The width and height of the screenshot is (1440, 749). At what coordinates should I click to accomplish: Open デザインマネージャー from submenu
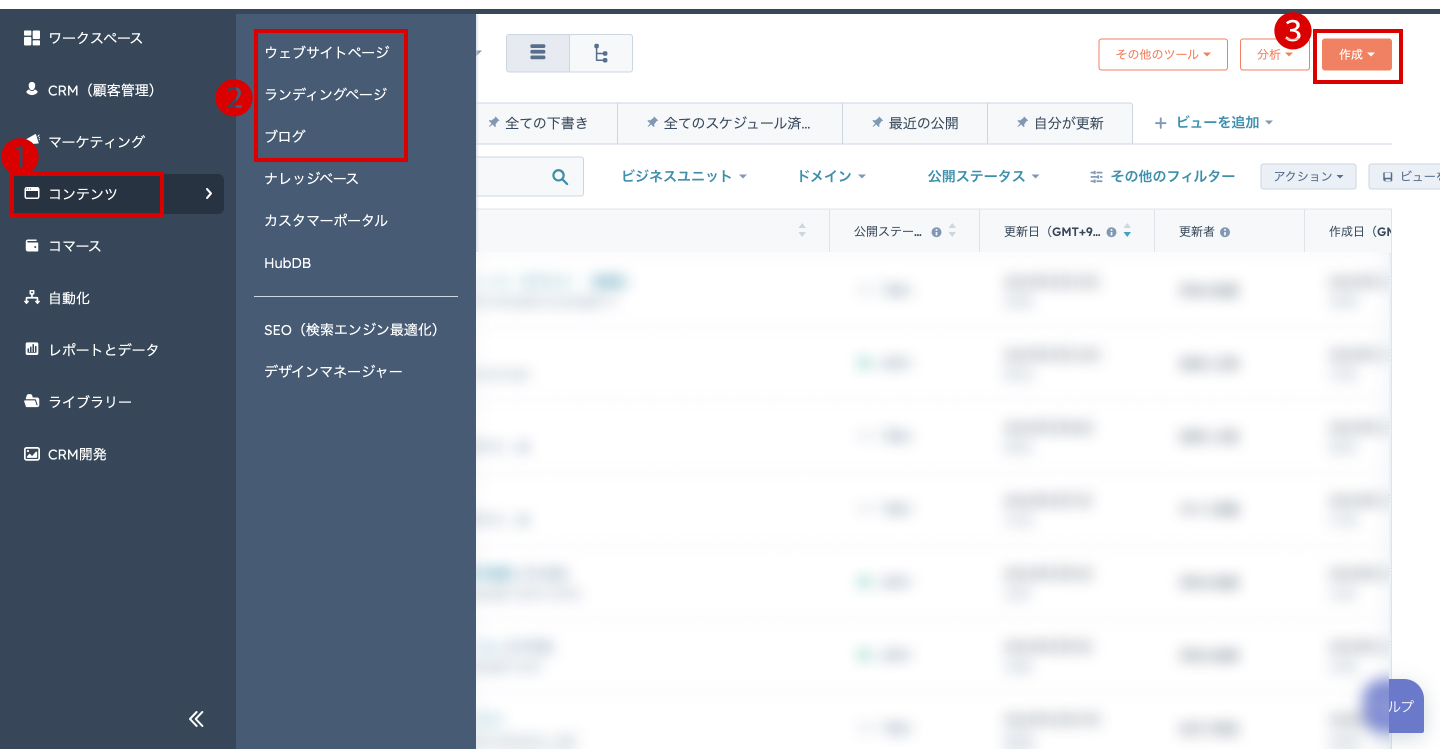point(333,372)
